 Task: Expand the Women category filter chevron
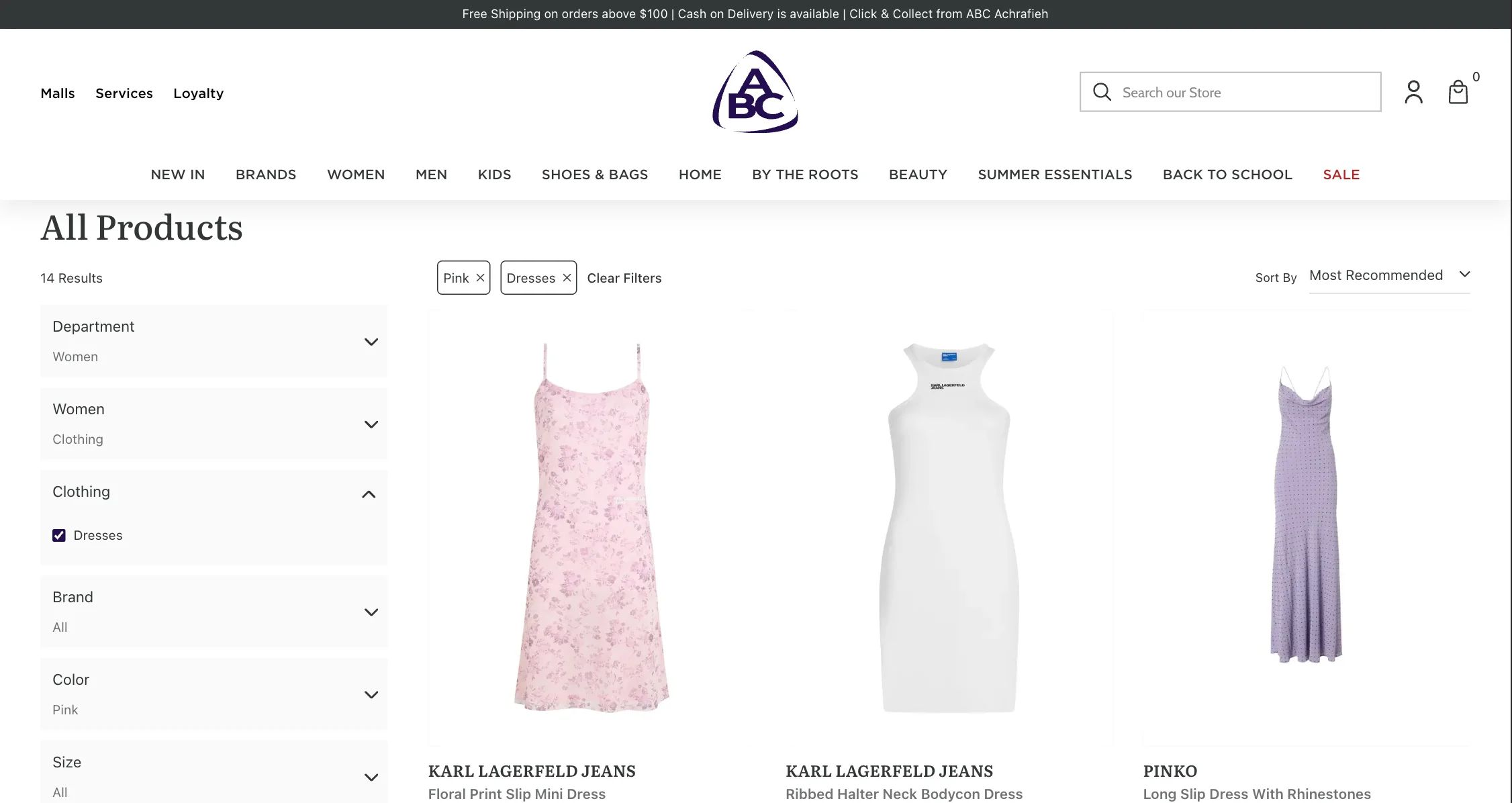[x=371, y=424]
